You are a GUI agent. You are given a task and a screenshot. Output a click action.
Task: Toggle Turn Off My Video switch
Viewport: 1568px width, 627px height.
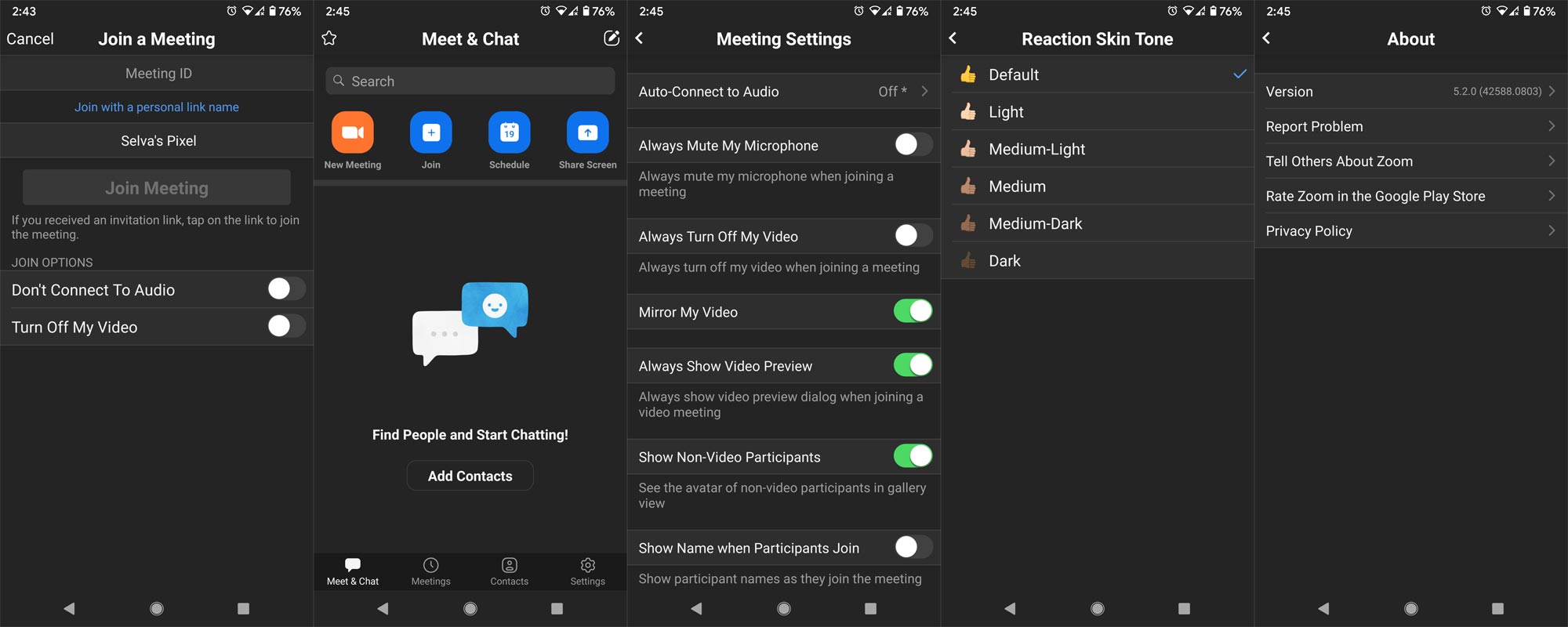[x=286, y=326]
